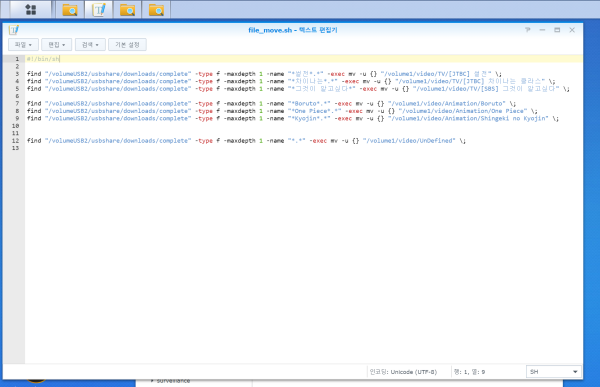Open the last taskbar folder-search icon
600x387 pixels.
[x=156, y=10]
